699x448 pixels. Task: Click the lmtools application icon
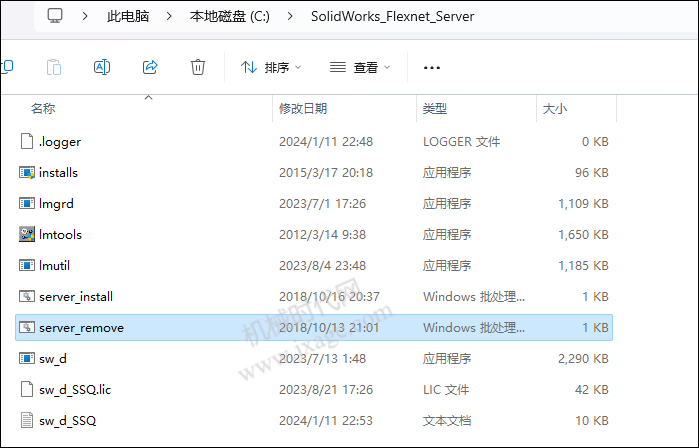[x=27, y=234]
